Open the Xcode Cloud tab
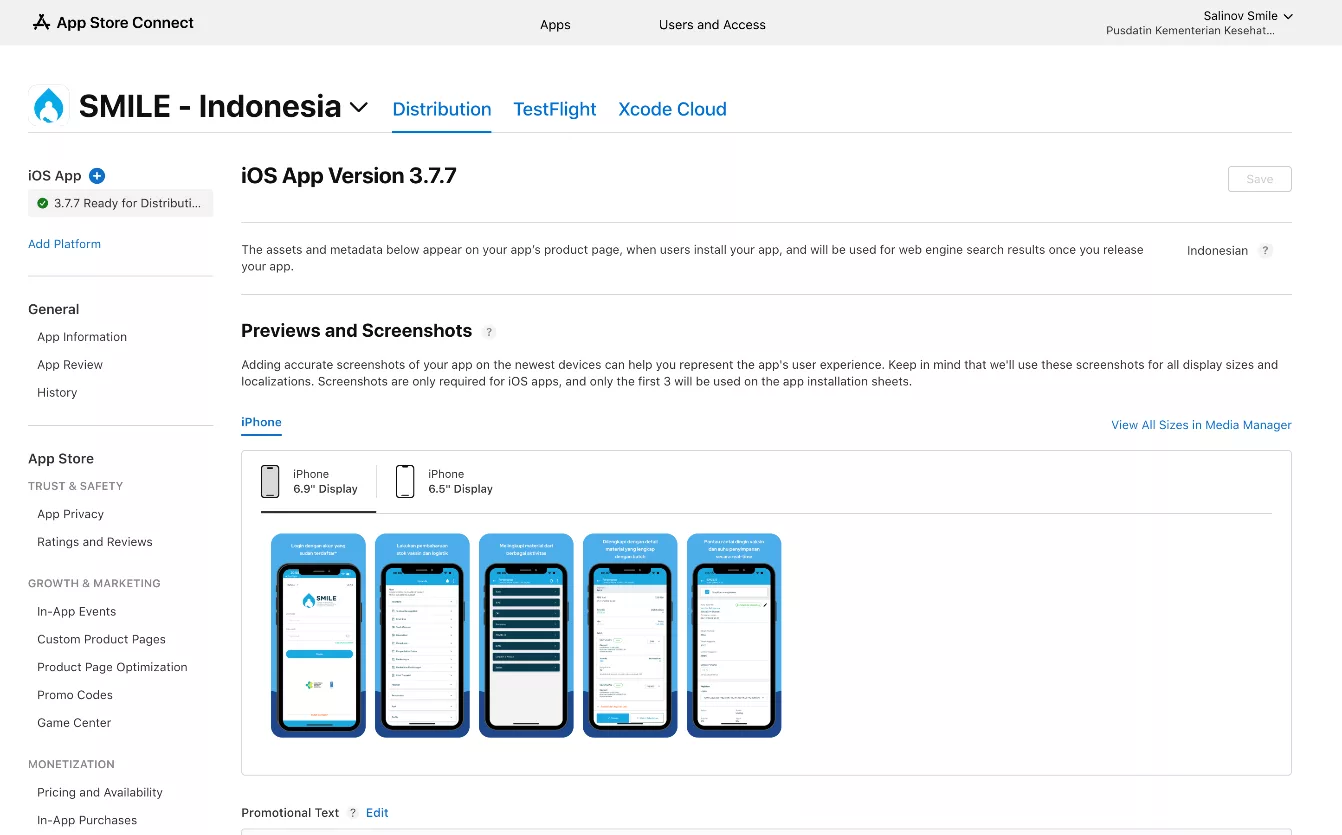 (672, 109)
